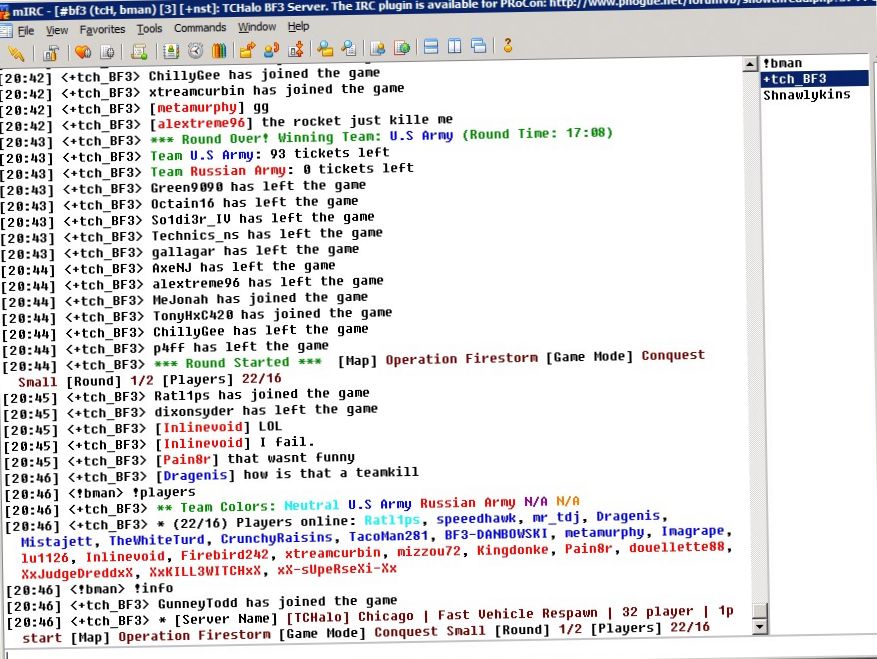This screenshot has width=877, height=659.
Task: Click the Help question mark icon
Action: (508, 45)
